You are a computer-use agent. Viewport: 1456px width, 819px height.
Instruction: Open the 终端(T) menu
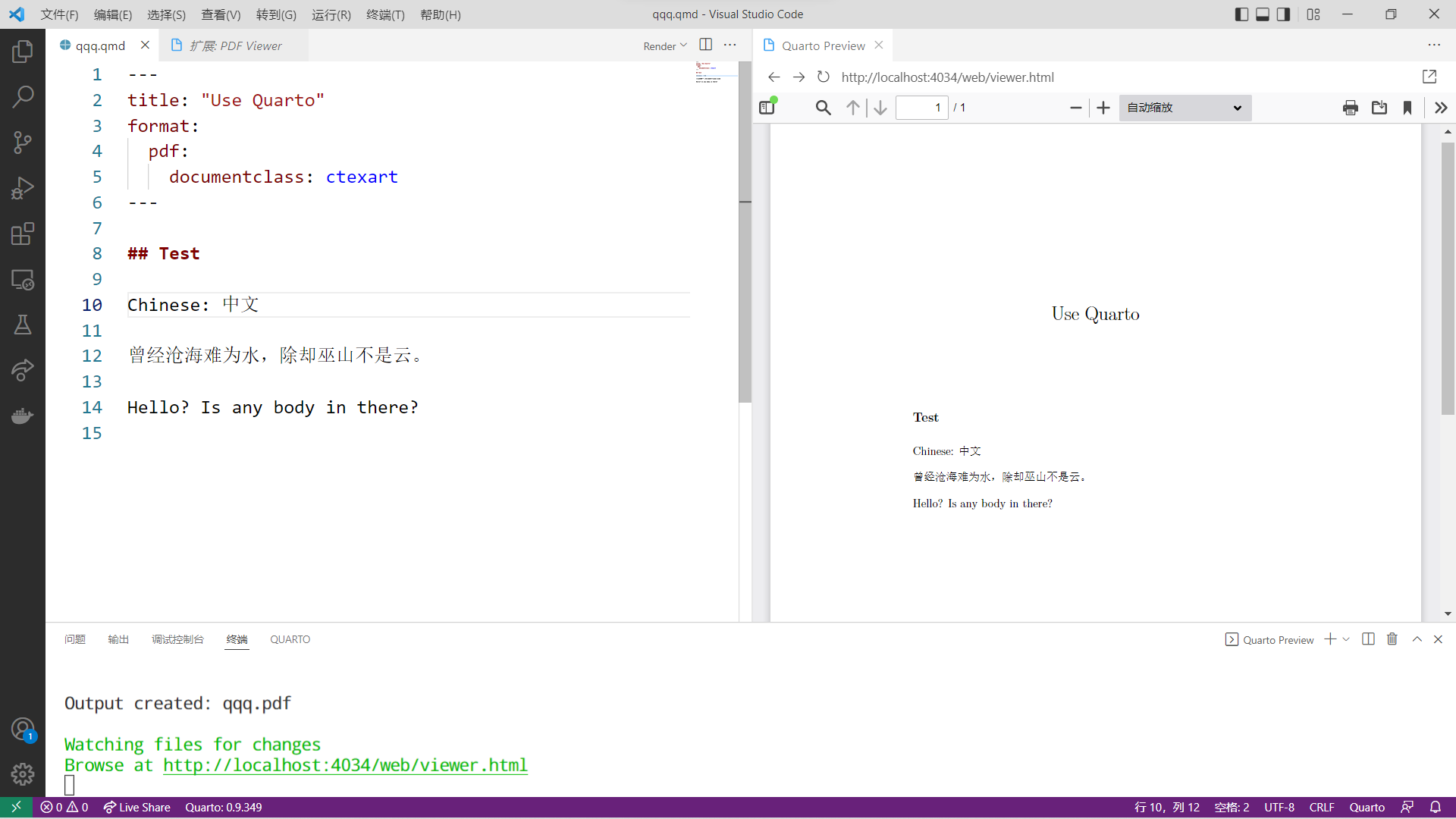[385, 14]
